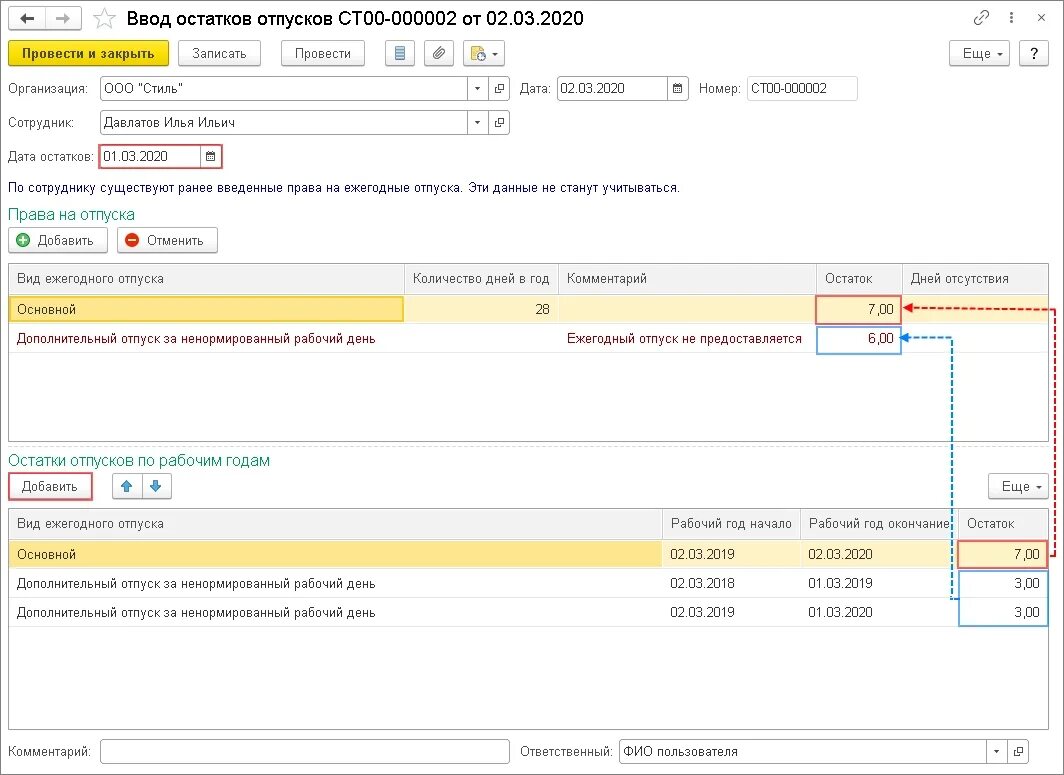Edit the Дата field value

pos(612,89)
